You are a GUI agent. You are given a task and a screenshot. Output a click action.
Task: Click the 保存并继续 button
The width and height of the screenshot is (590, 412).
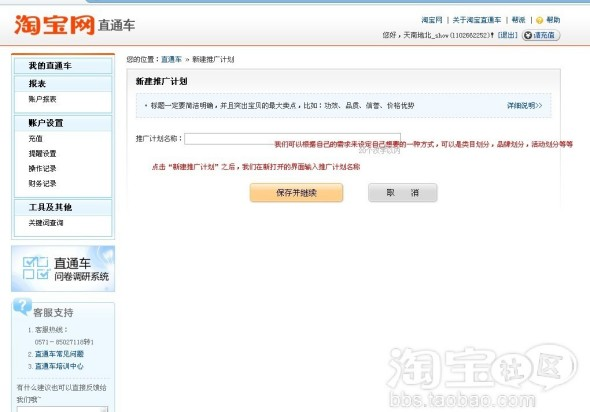click(297, 193)
